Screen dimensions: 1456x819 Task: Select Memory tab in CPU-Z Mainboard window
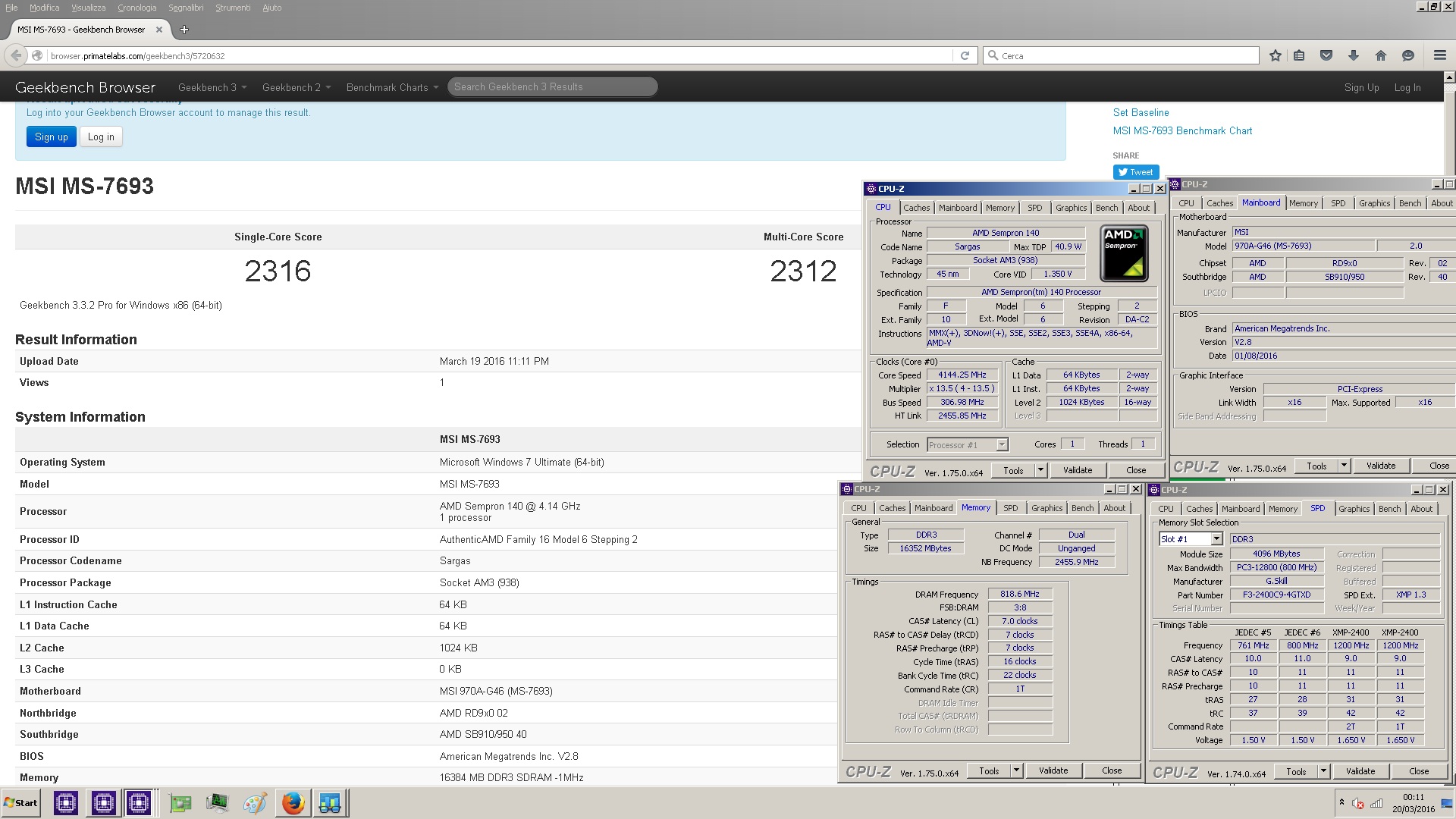[x=1303, y=203]
